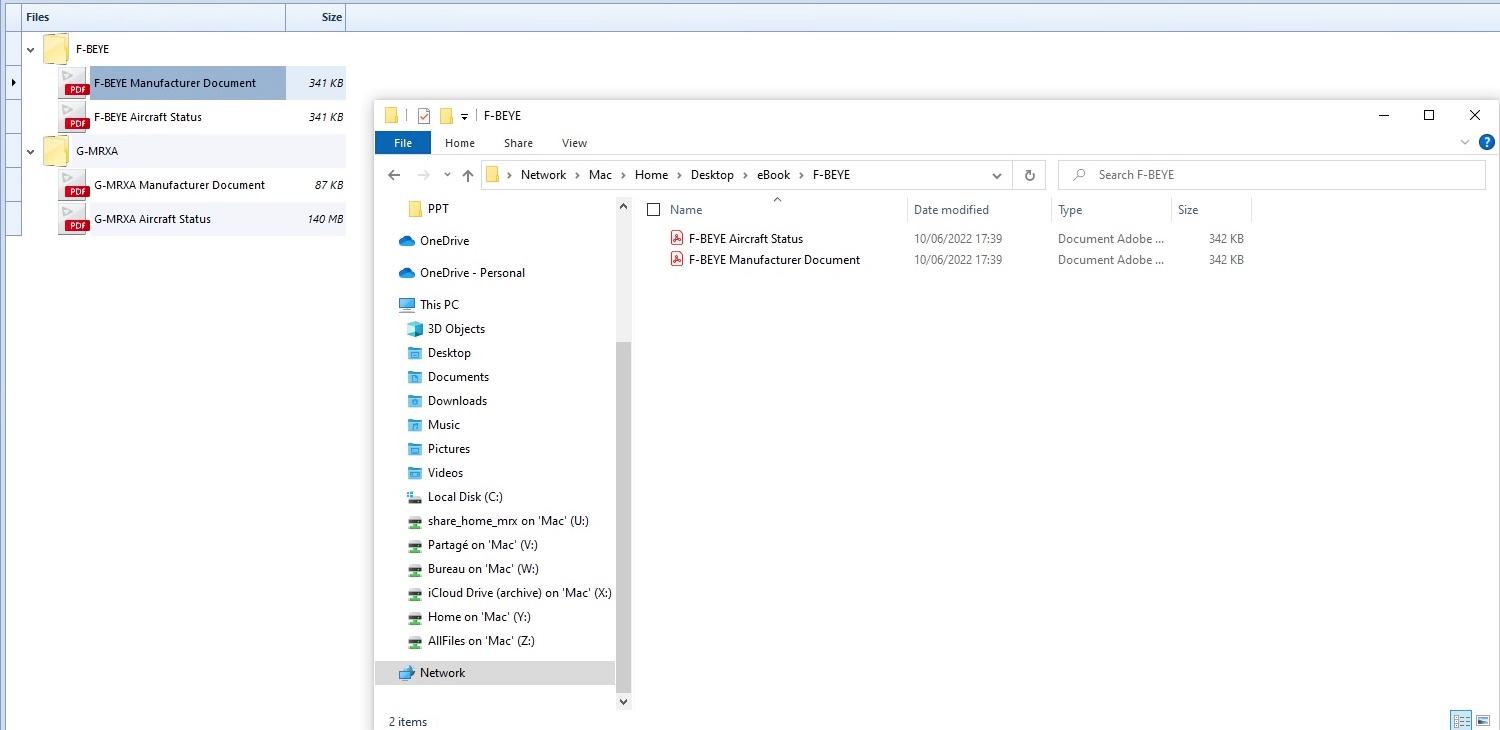
Task: Click the Downloads folder icon in navigation pane
Action: [x=415, y=401]
